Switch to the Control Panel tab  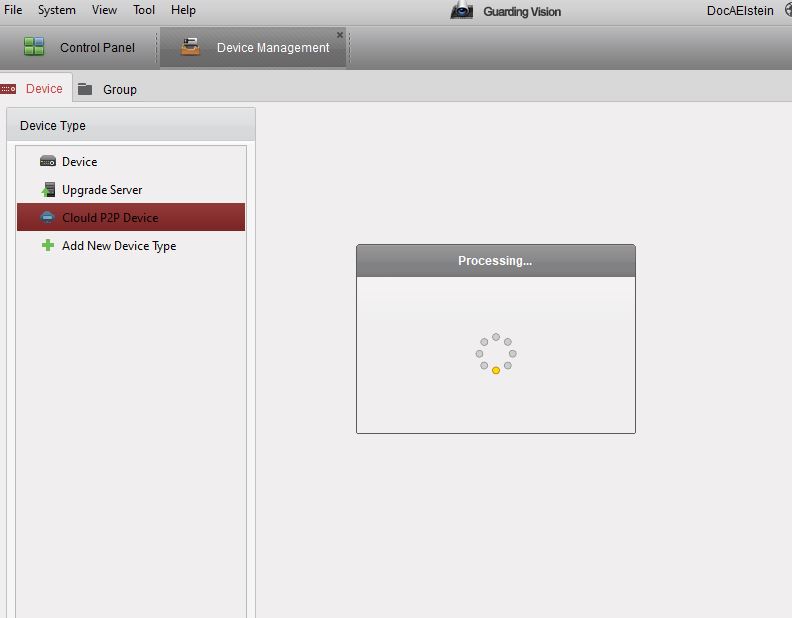(97, 47)
